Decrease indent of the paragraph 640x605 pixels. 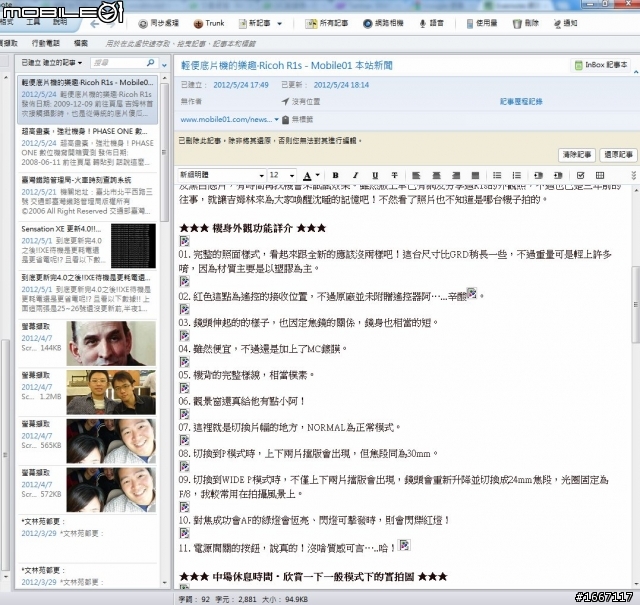[x=538, y=175]
